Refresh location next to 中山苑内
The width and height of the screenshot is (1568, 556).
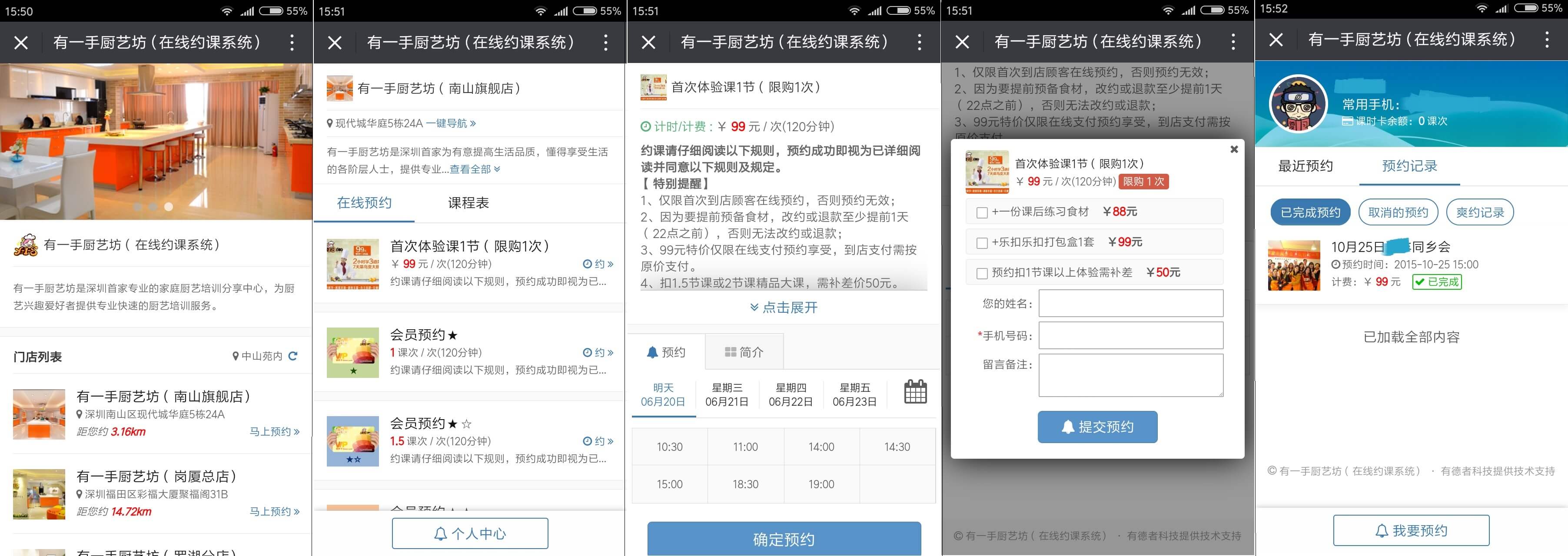click(x=293, y=356)
